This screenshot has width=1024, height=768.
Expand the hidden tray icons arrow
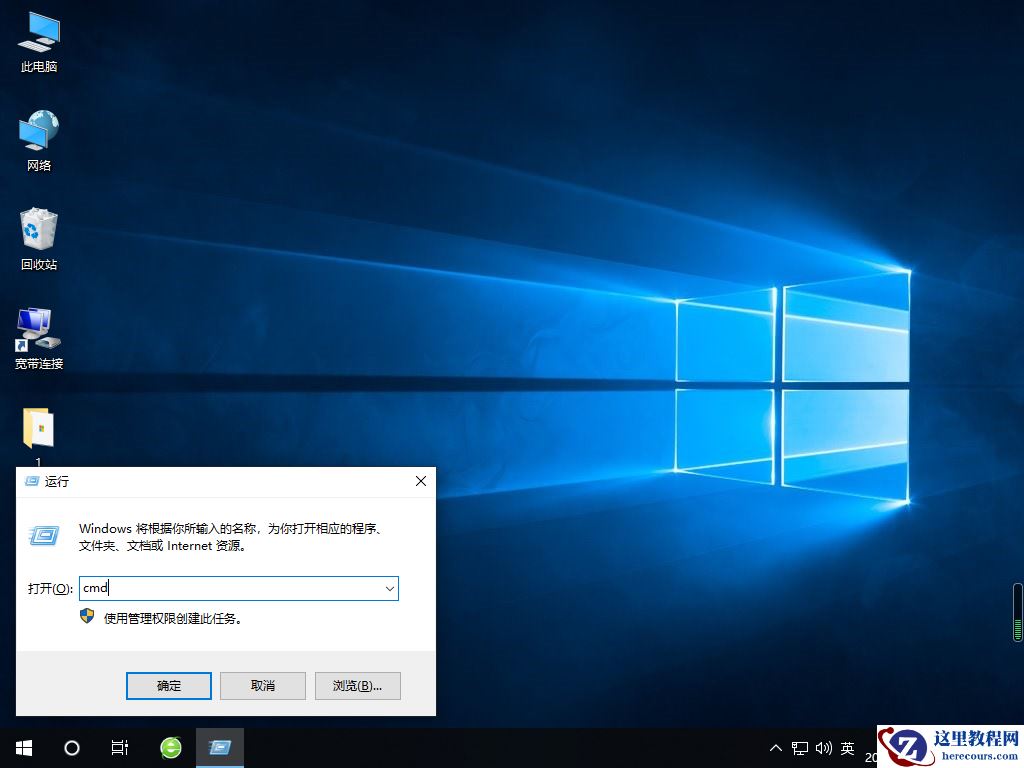coord(776,747)
